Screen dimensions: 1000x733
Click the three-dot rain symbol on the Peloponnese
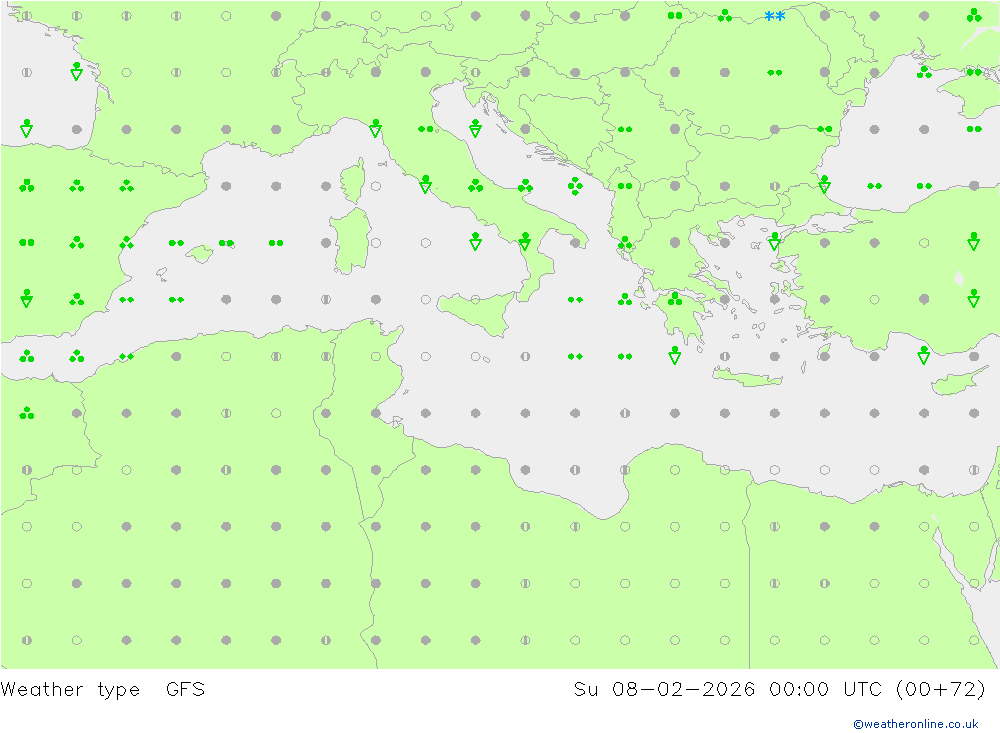coord(675,298)
